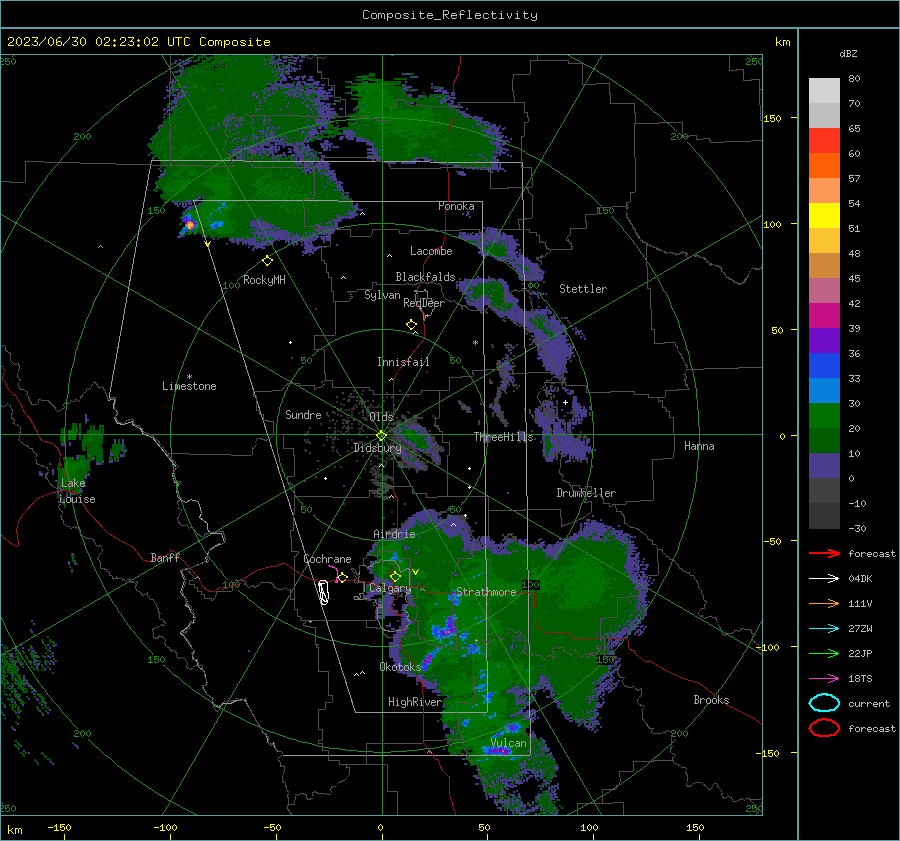The height and width of the screenshot is (841, 900).
Task: Click the Lake Louise label
Action: click(x=77, y=491)
